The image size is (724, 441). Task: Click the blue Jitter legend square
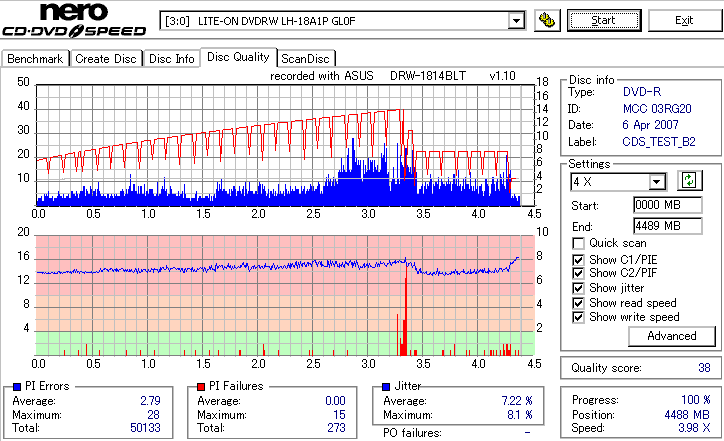(386, 387)
